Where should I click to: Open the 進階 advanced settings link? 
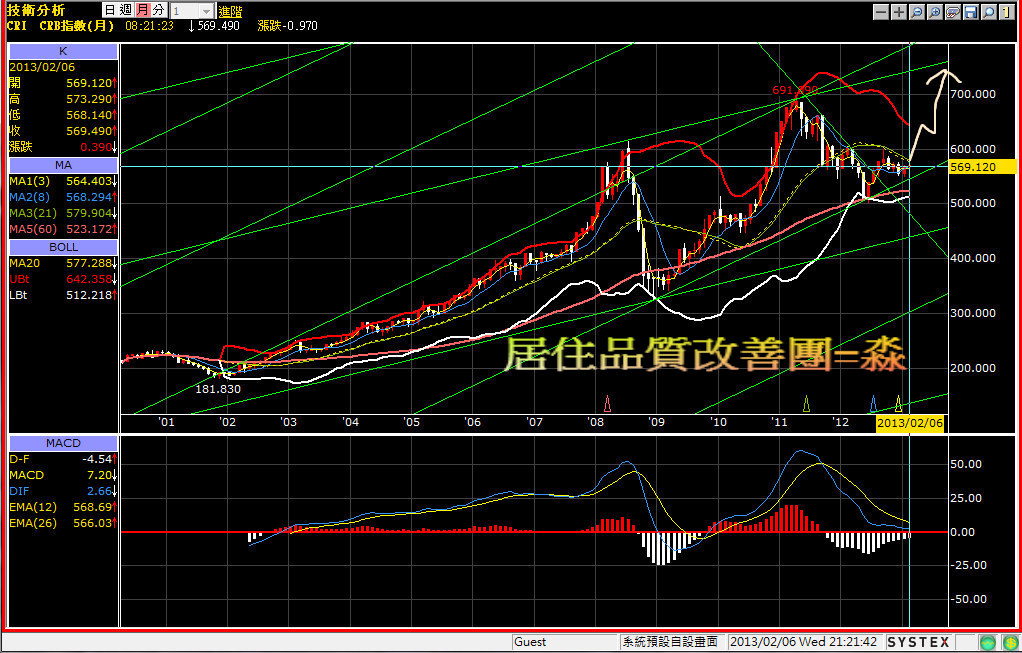[230, 10]
